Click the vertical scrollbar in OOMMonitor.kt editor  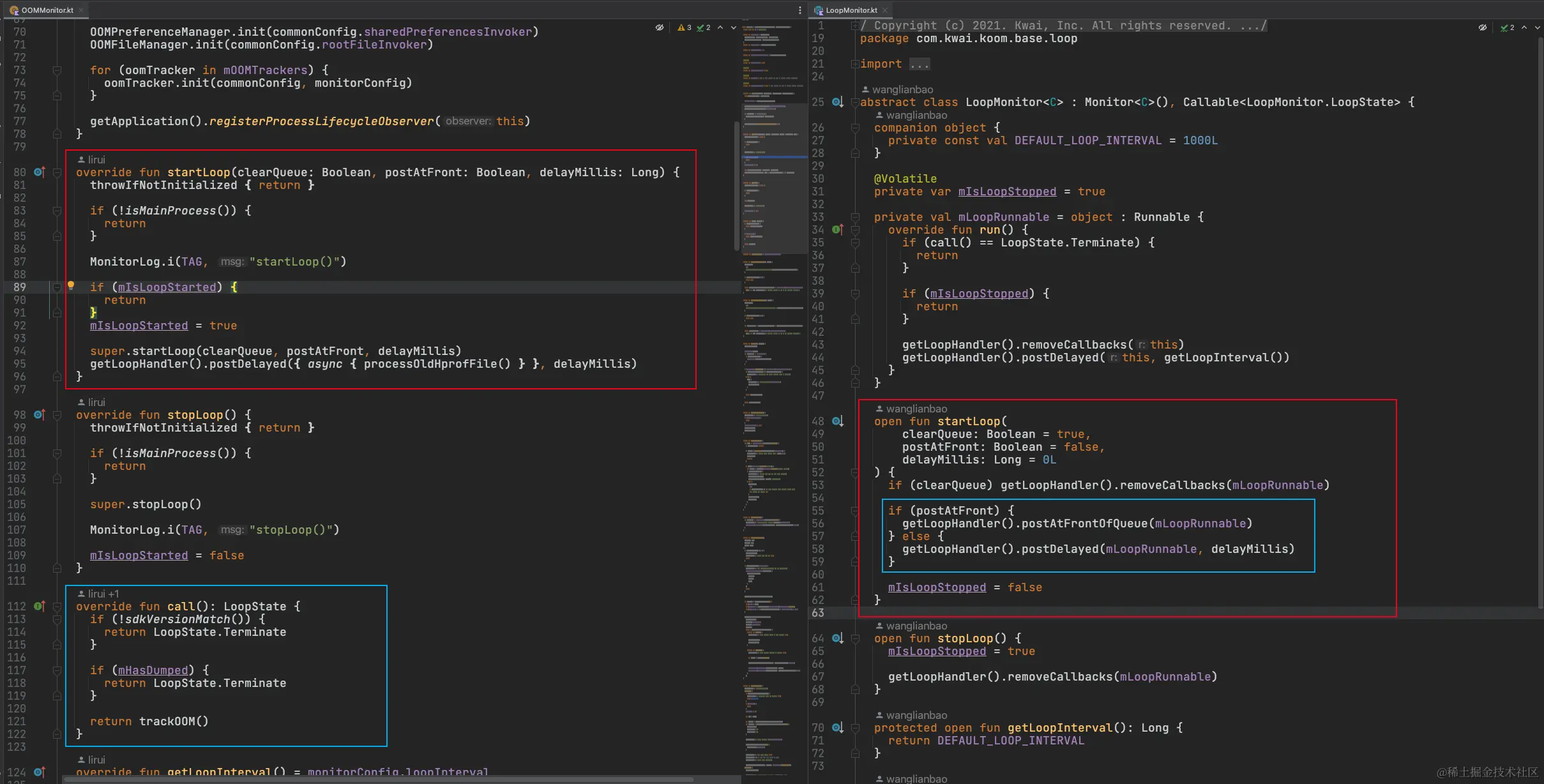737,185
